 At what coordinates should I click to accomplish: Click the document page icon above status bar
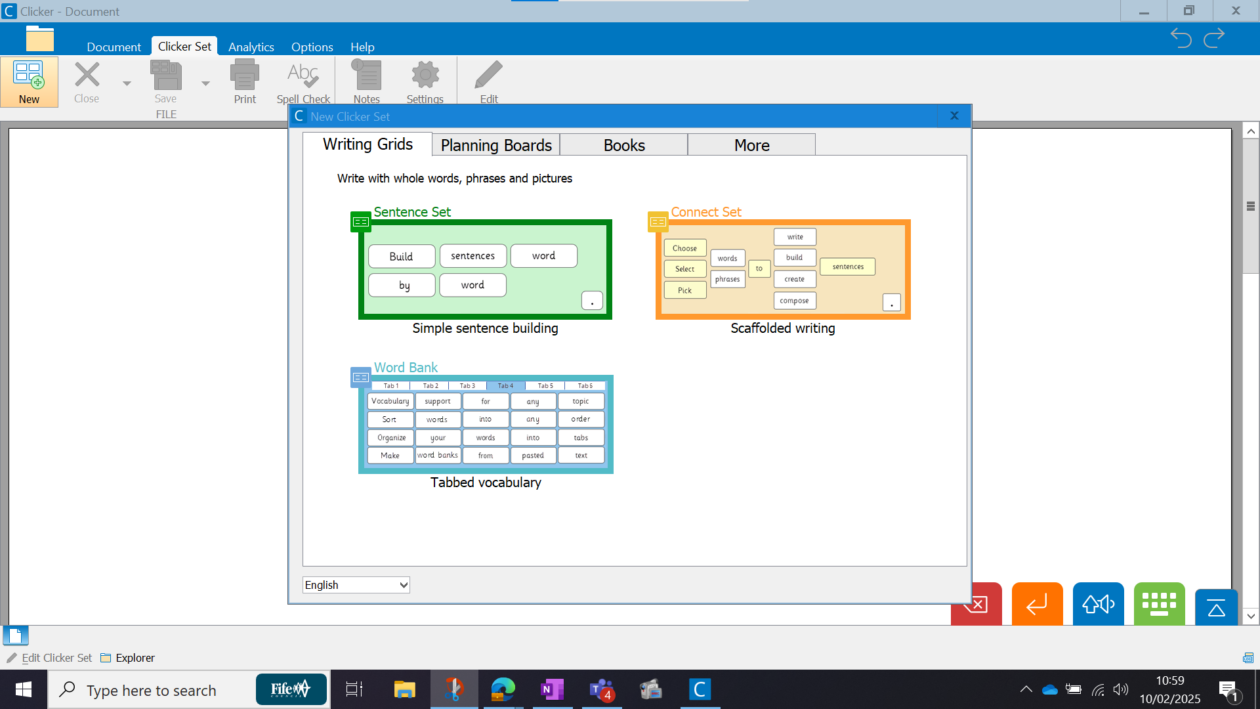[x=16, y=635]
